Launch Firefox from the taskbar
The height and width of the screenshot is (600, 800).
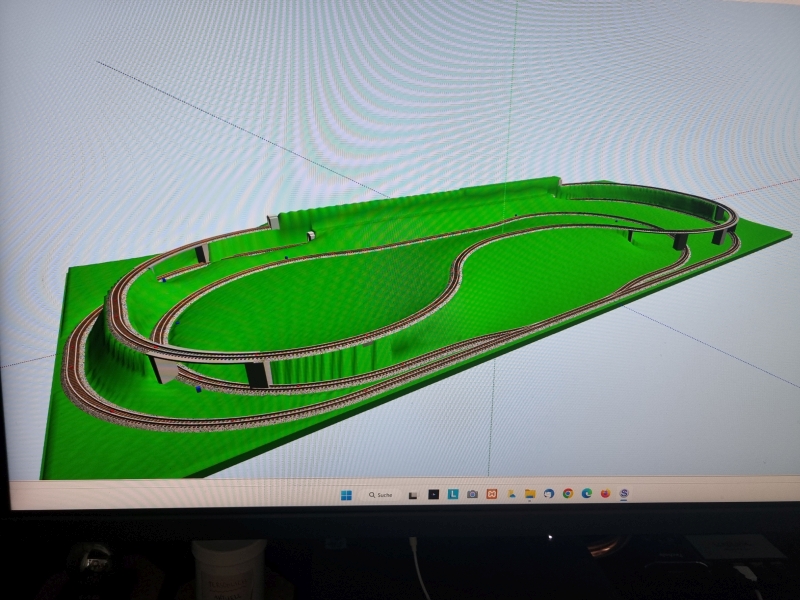point(605,495)
